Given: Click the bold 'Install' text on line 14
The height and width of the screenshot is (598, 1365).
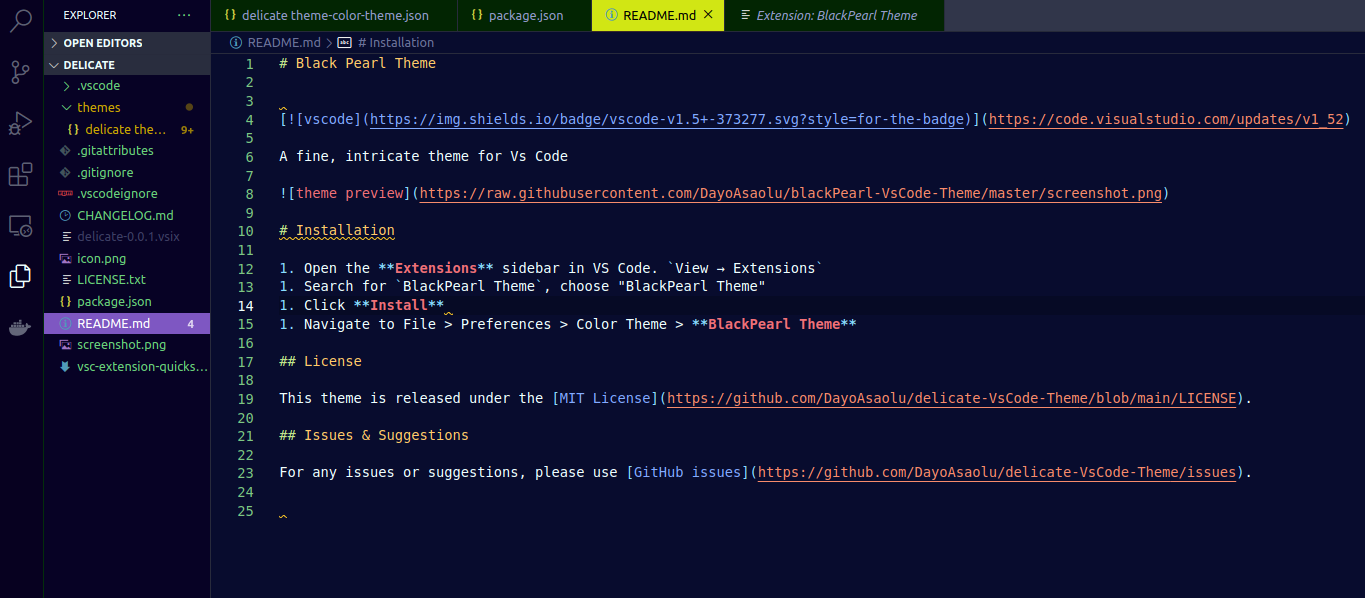Looking at the screenshot, I should pyautogui.click(x=399, y=305).
